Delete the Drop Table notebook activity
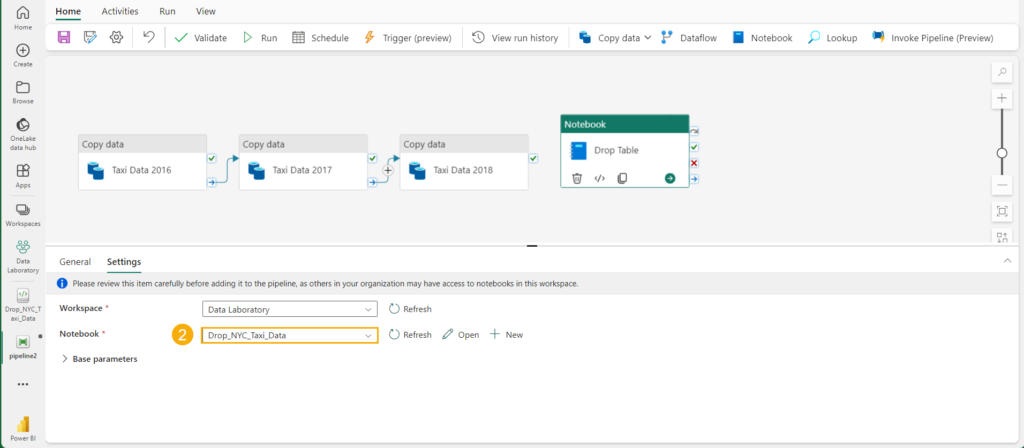 tap(577, 178)
